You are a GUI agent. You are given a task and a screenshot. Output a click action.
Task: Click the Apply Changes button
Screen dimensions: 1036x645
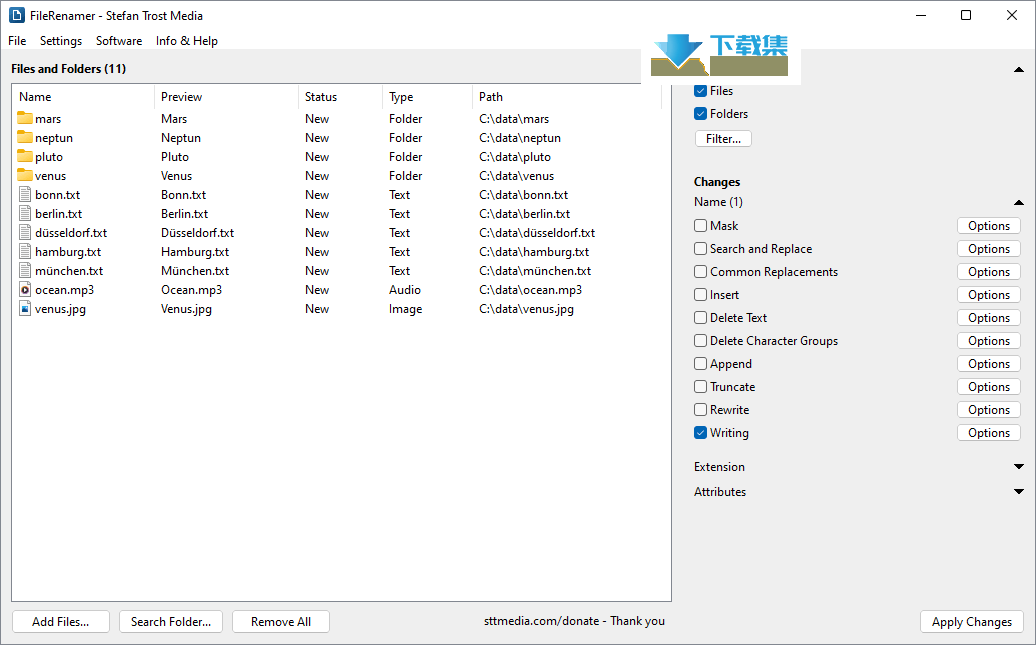(x=972, y=622)
